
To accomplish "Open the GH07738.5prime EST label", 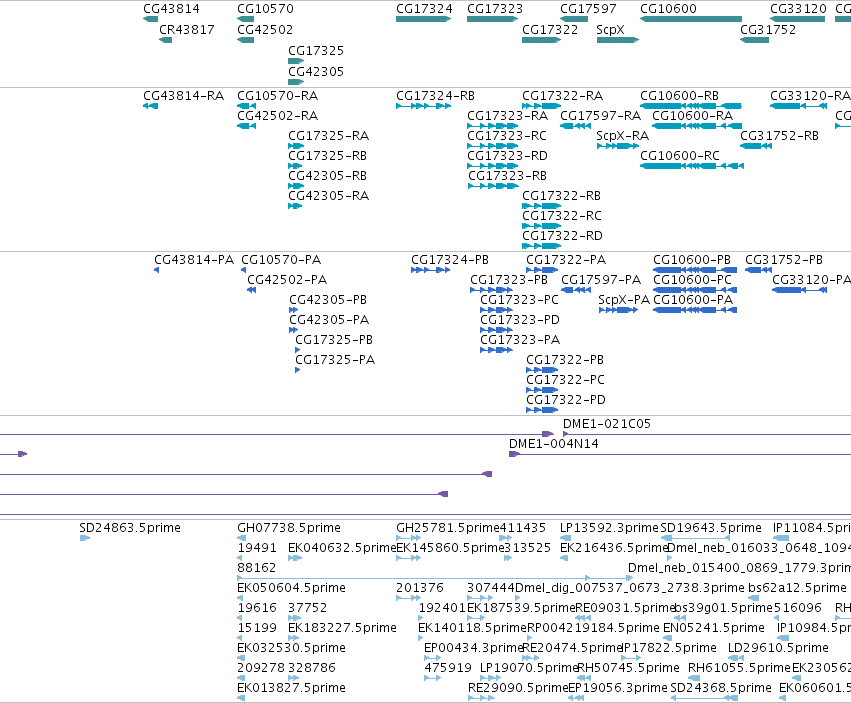I will (289, 528).
